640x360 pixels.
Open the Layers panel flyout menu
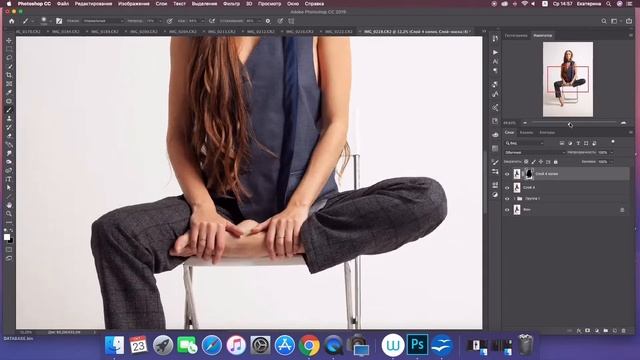(631, 133)
